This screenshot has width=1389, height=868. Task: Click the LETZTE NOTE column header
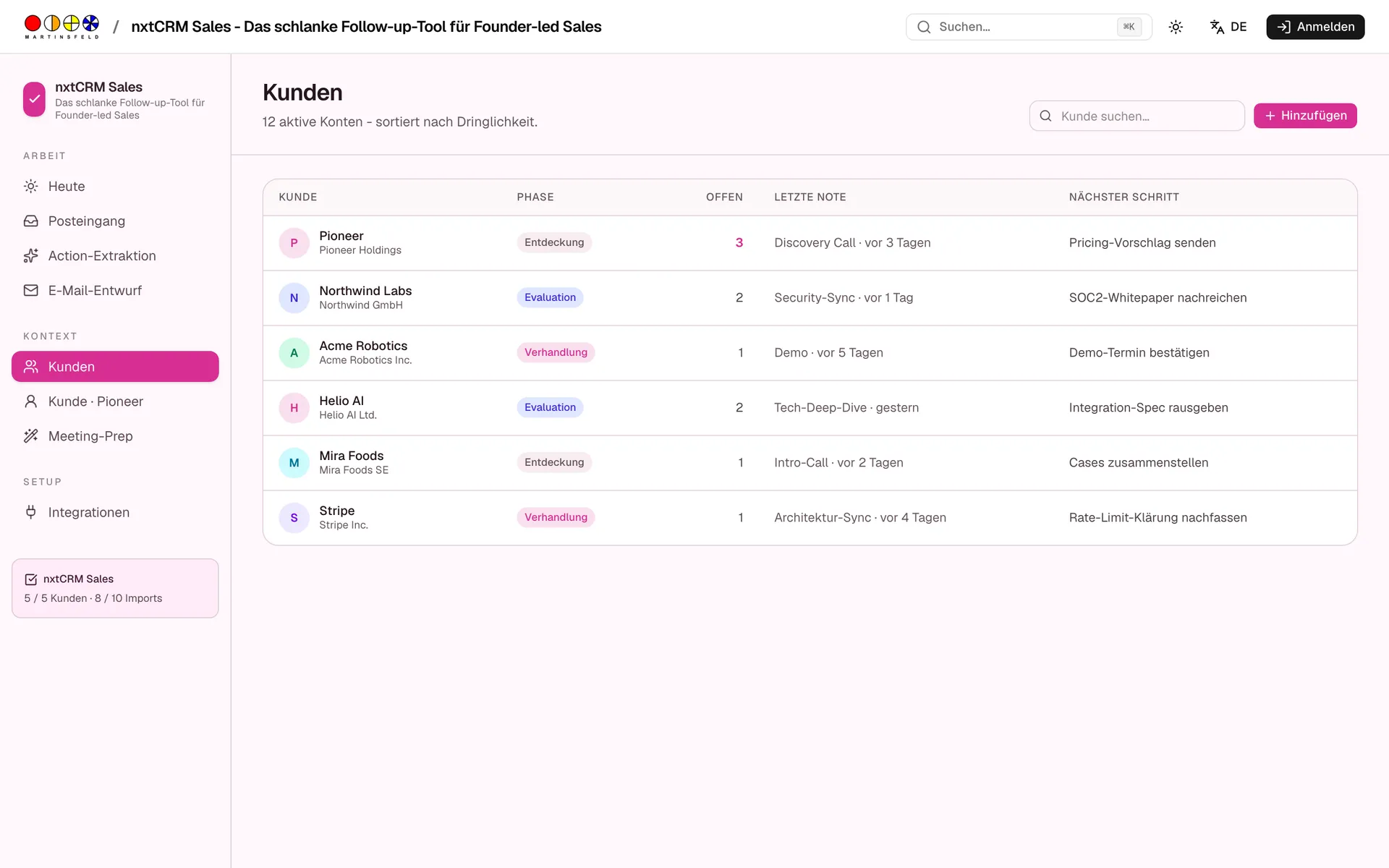coord(810,197)
